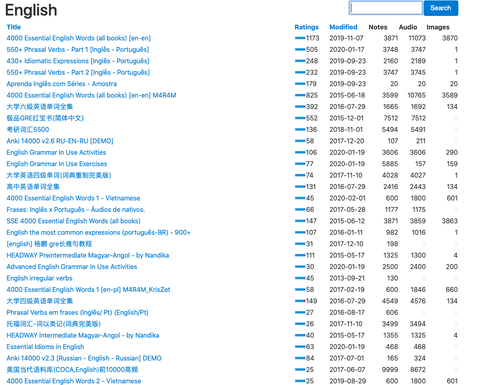Click images count 3870
Viewport: 480px width, 385px height.
pyautogui.click(x=450, y=38)
